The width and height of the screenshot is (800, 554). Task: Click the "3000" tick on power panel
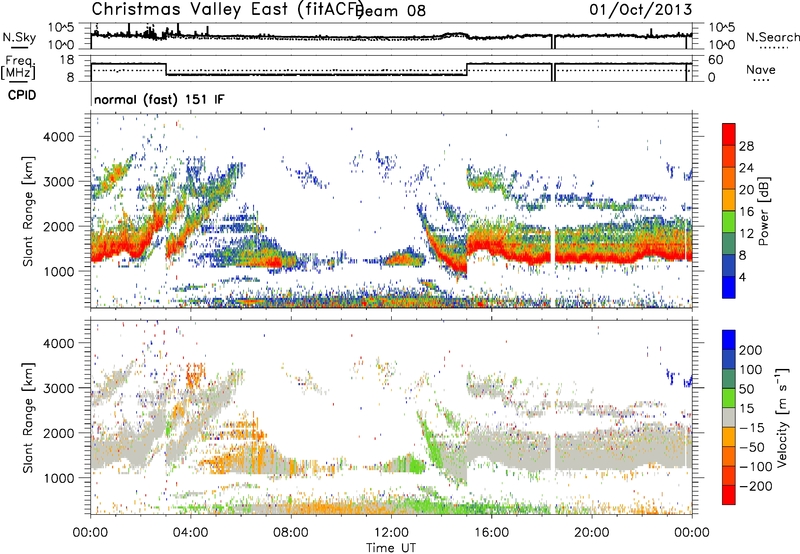point(59,182)
